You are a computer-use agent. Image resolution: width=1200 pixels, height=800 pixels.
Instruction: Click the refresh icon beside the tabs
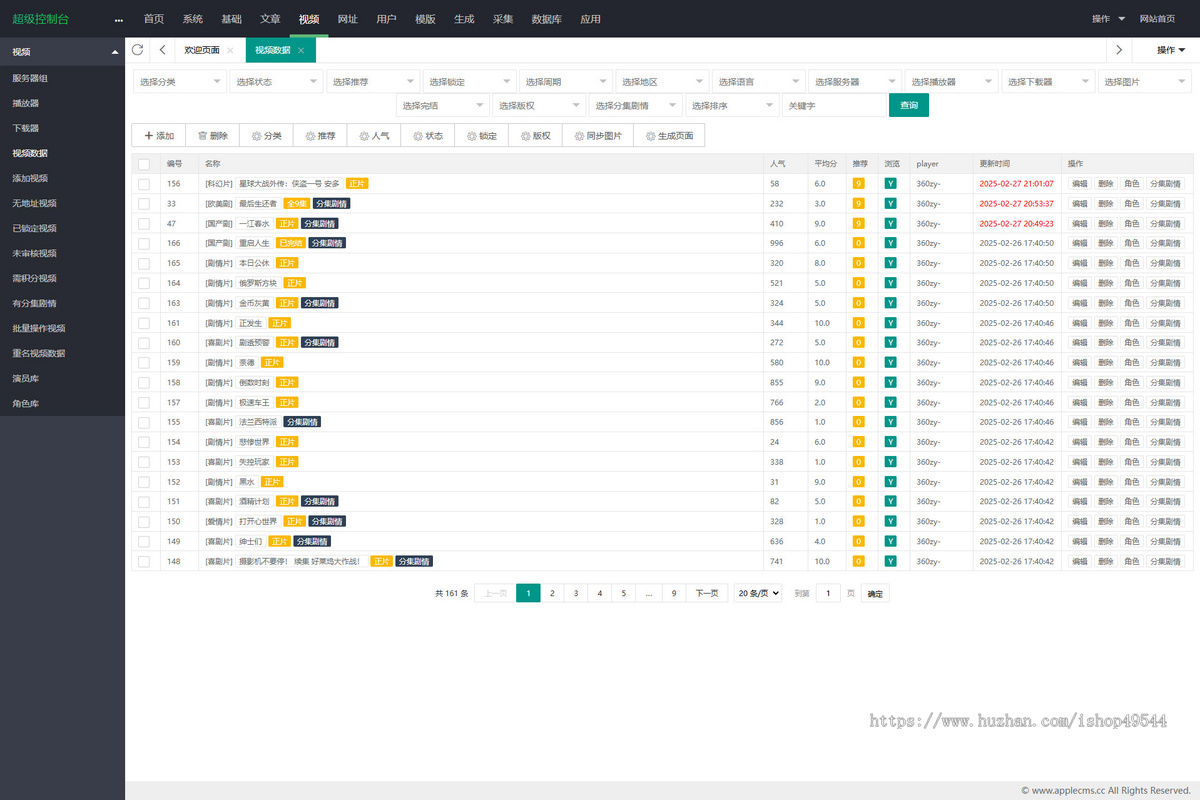pos(137,50)
